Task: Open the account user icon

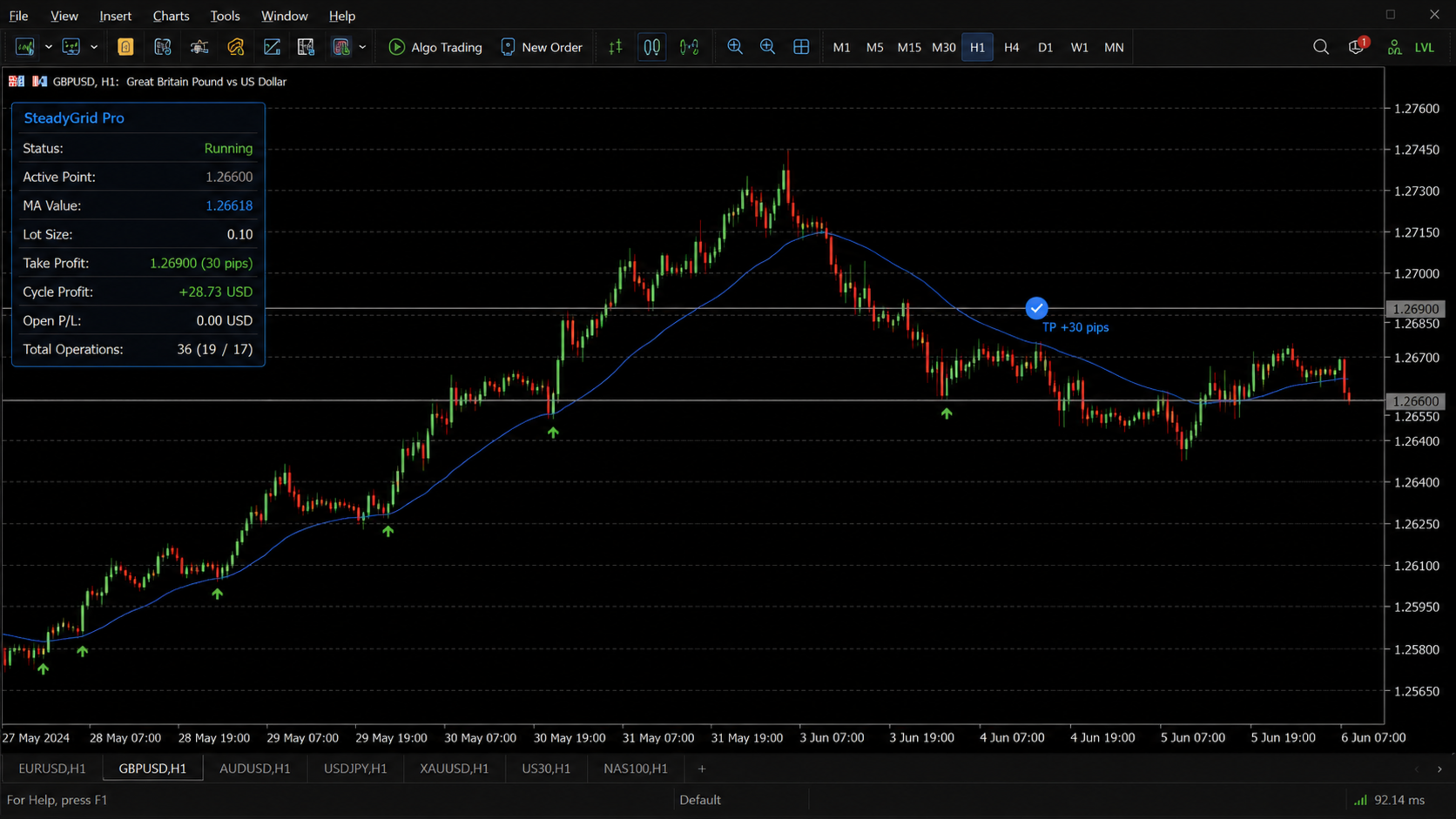Action: [1395, 47]
